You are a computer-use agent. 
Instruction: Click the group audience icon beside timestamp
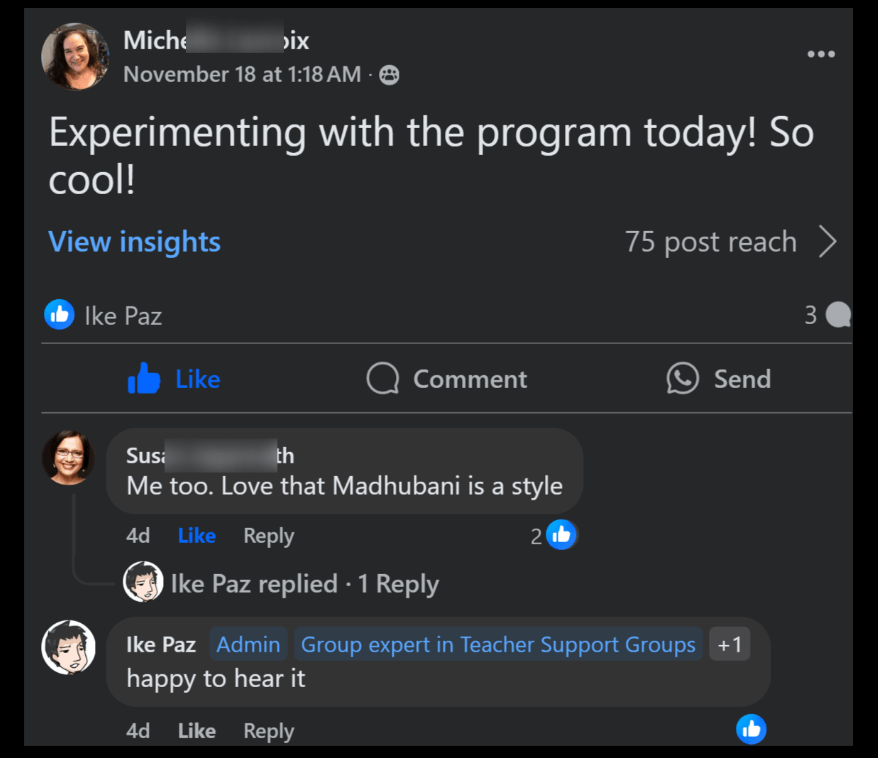coord(389,75)
